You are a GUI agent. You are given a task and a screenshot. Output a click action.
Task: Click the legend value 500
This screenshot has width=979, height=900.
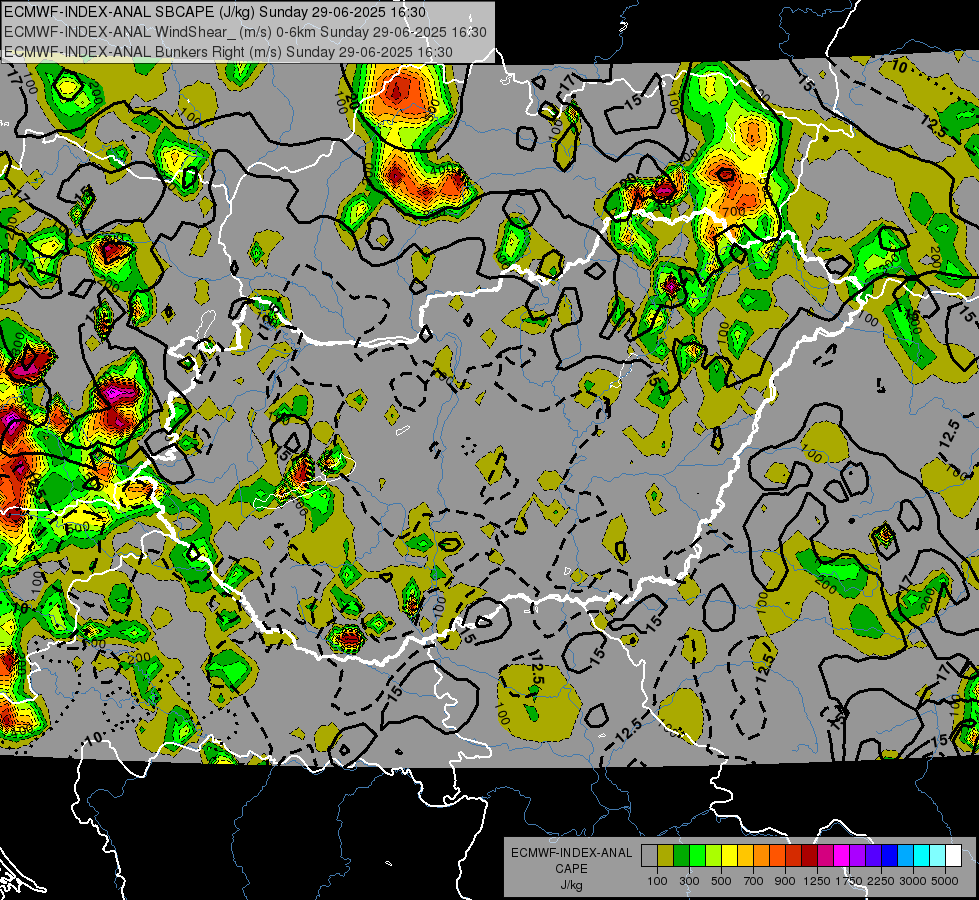[721, 881]
